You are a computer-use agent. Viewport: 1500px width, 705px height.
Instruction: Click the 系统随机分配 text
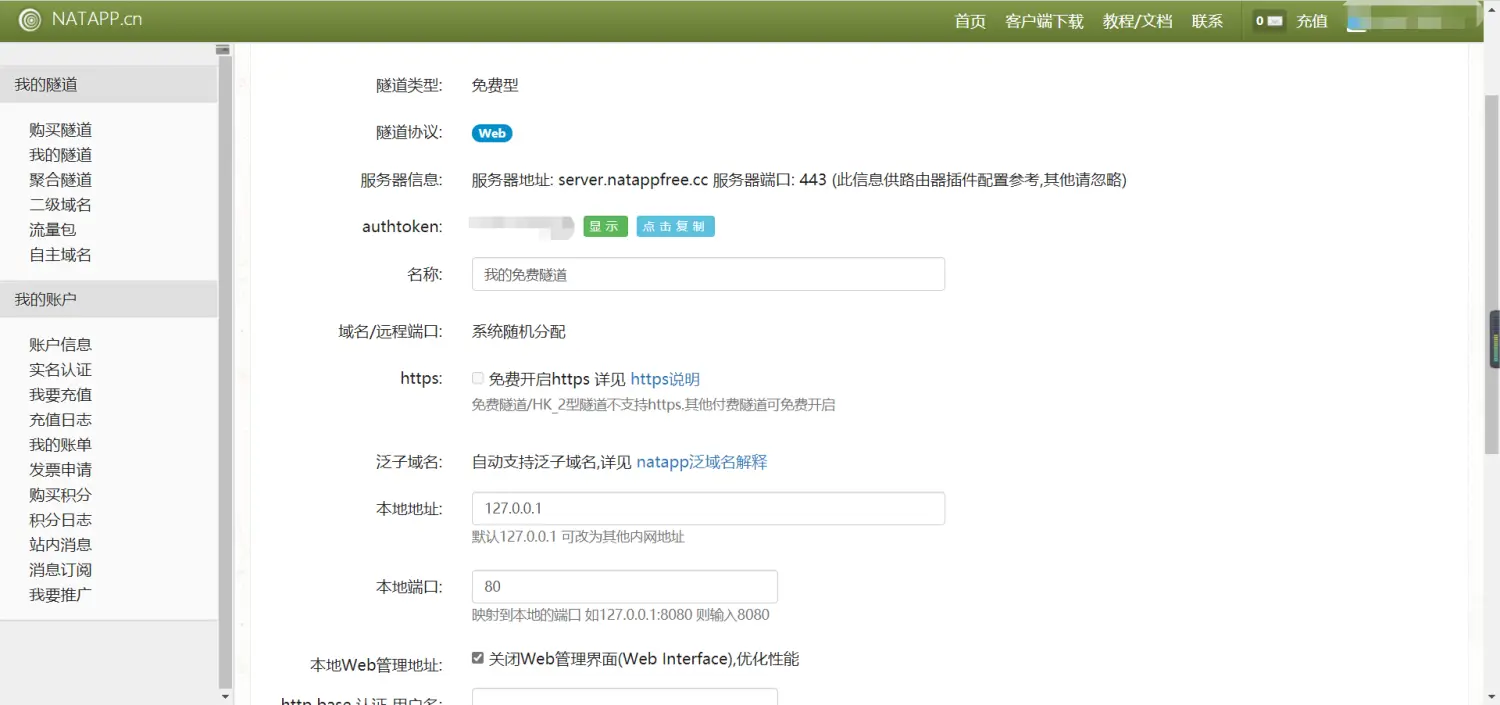(519, 332)
